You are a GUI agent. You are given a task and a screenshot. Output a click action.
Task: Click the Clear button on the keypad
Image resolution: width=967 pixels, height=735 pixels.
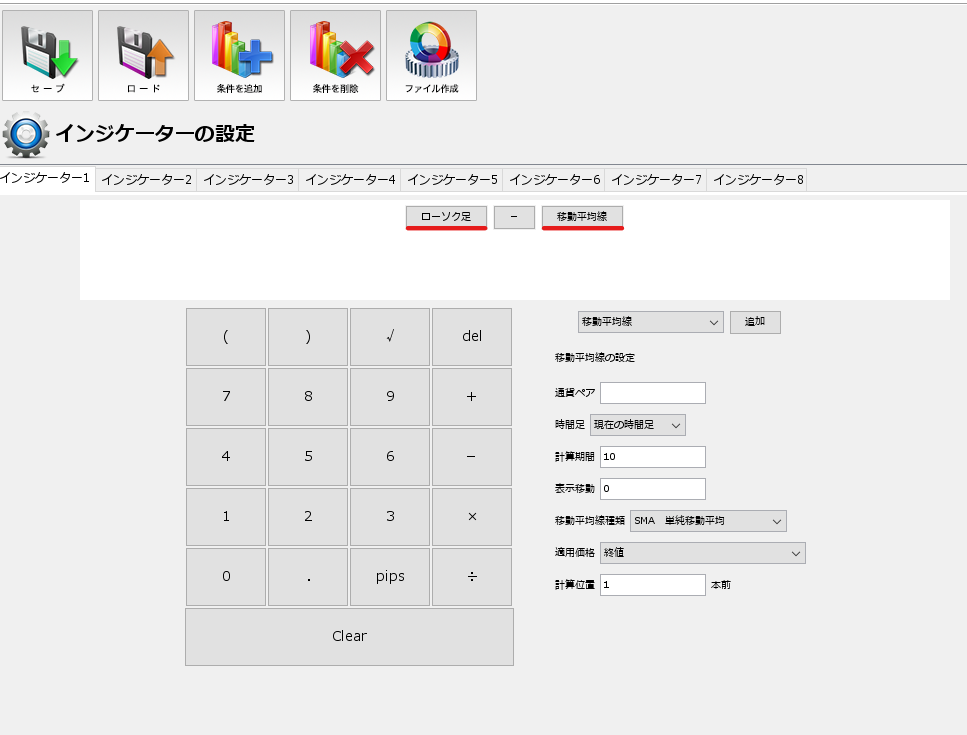[348, 636]
